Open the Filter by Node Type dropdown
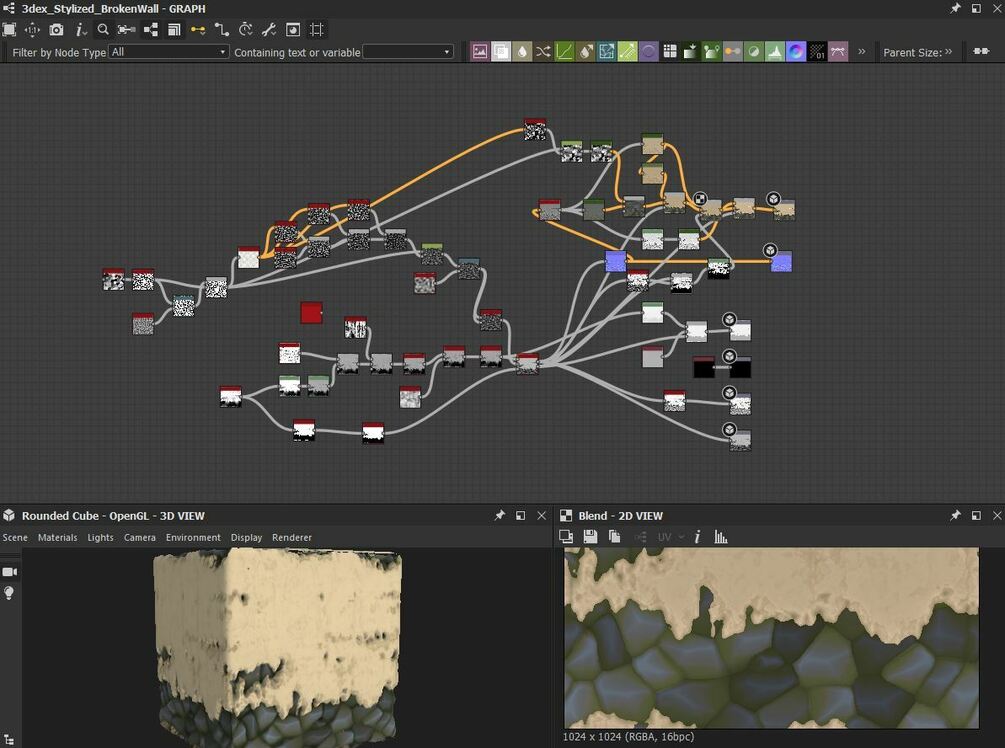This screenshot has width=1005, height=748. (168, 52)
